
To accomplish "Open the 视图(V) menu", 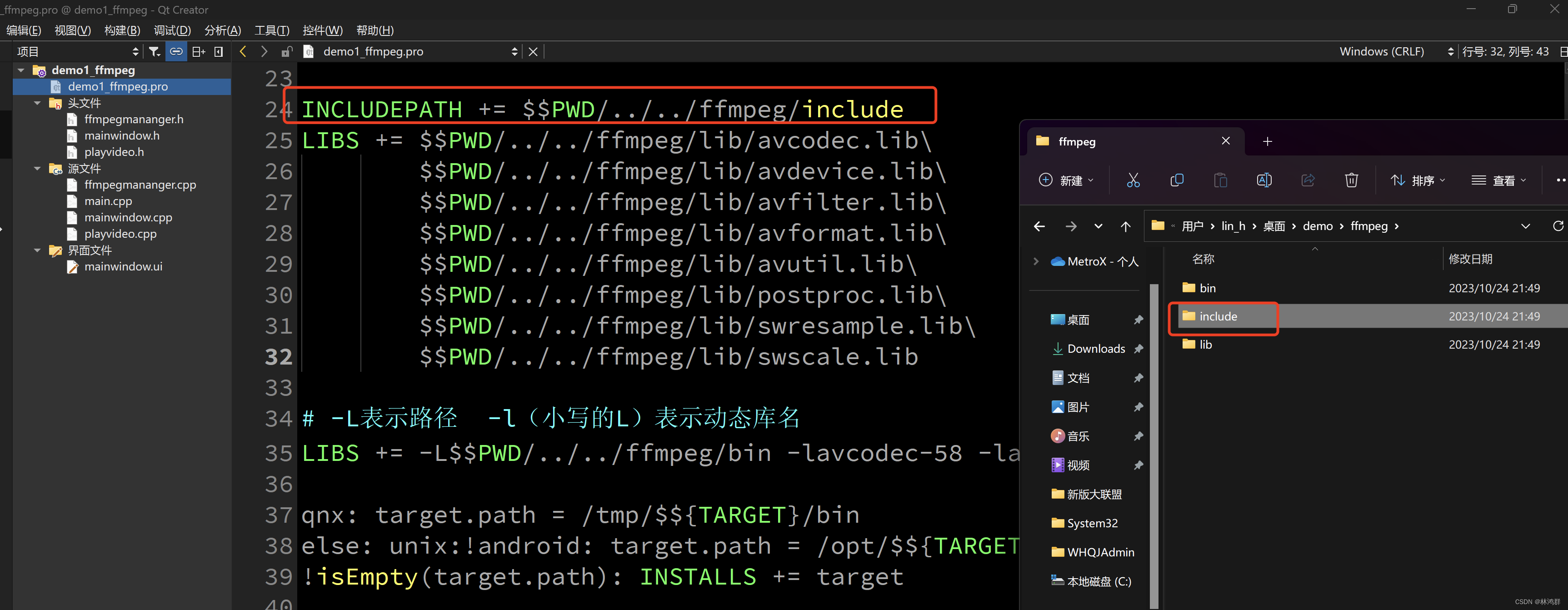I will 72,30.
